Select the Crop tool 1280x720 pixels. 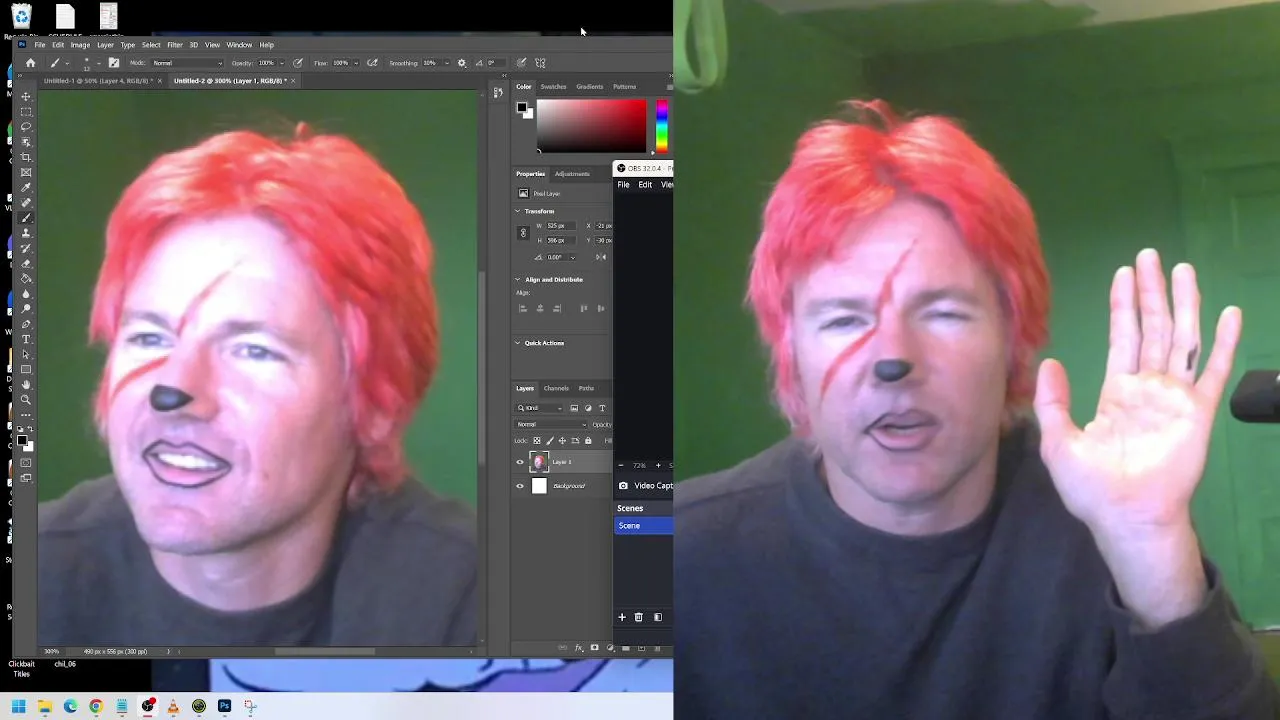(x=26, y=157)
